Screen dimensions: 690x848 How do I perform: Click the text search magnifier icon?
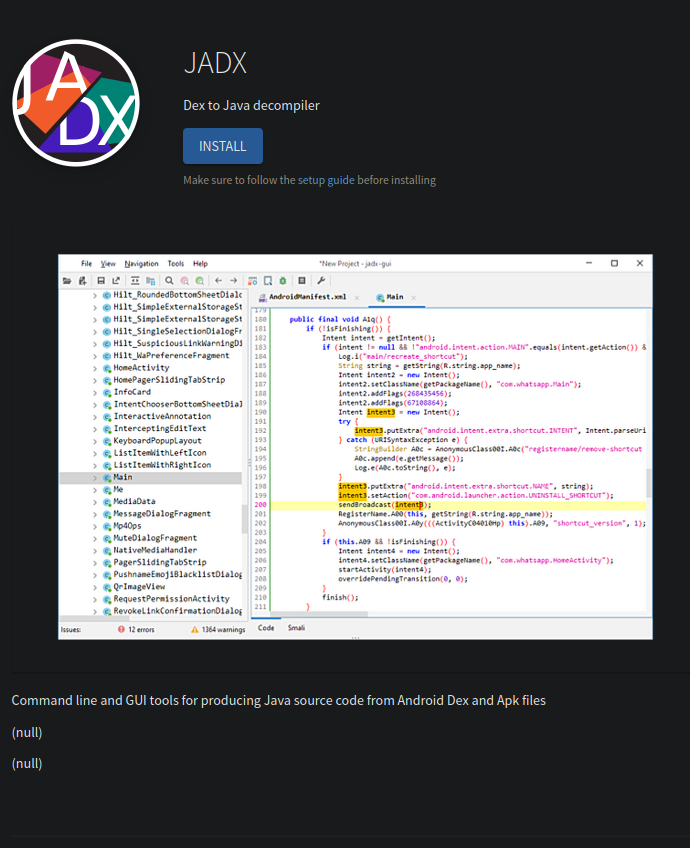coord(169,281)
